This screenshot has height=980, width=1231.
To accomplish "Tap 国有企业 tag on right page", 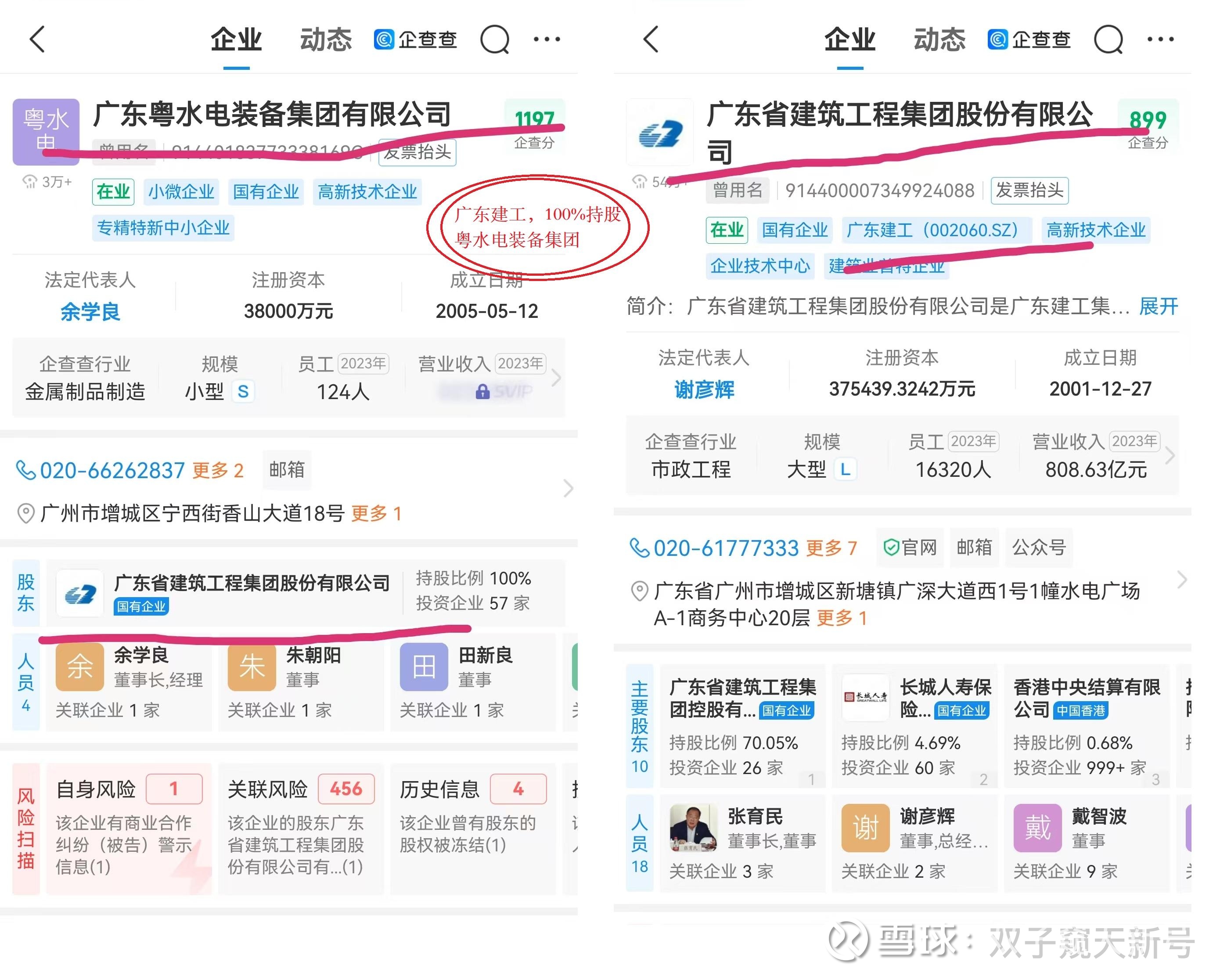I will pos(795,230).
